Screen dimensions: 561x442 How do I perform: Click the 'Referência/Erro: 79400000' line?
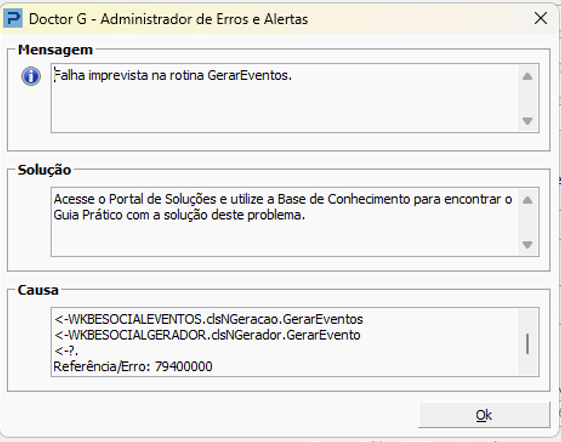133,366
